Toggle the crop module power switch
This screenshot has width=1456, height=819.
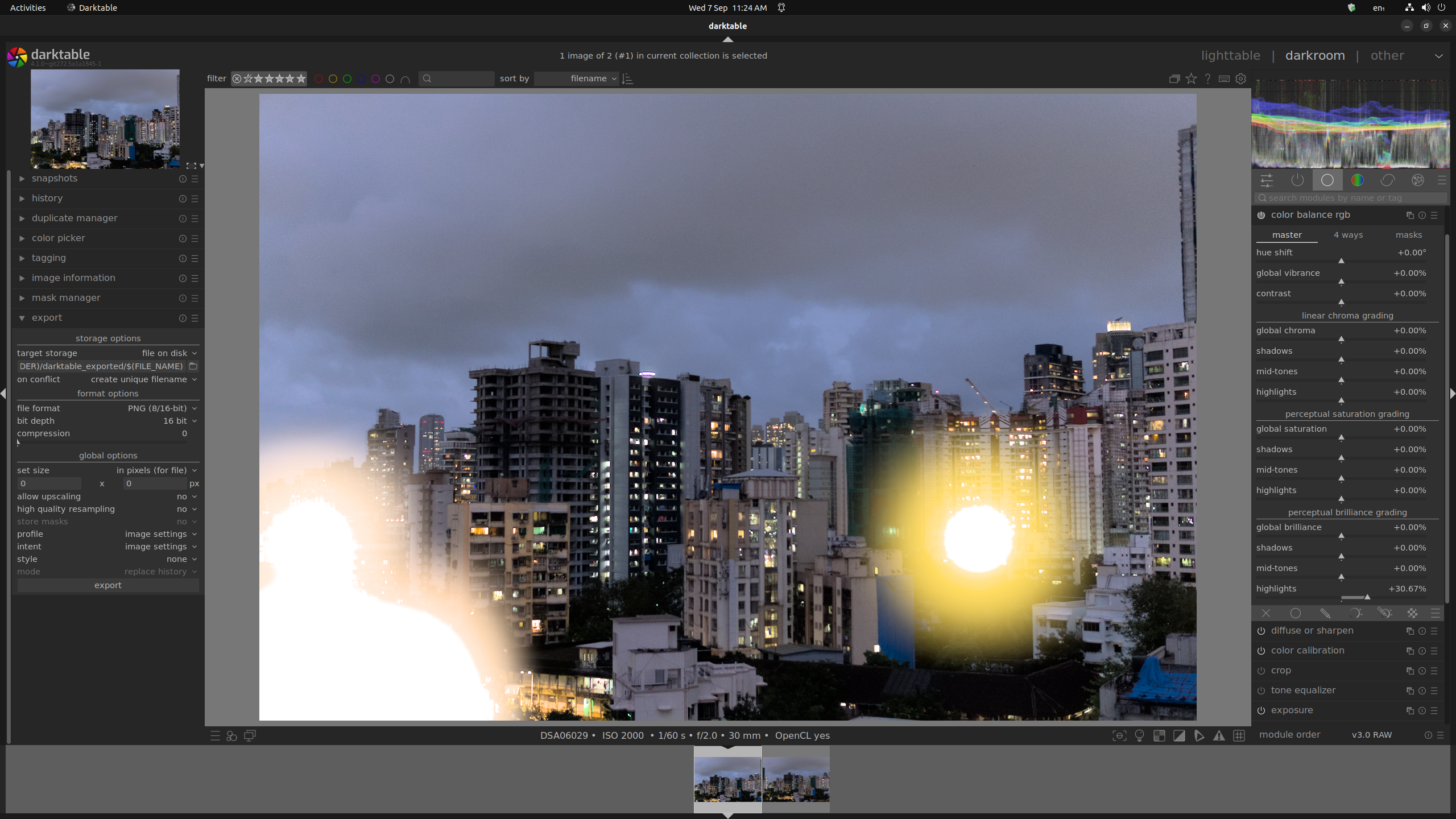[x=1261, y=671]
